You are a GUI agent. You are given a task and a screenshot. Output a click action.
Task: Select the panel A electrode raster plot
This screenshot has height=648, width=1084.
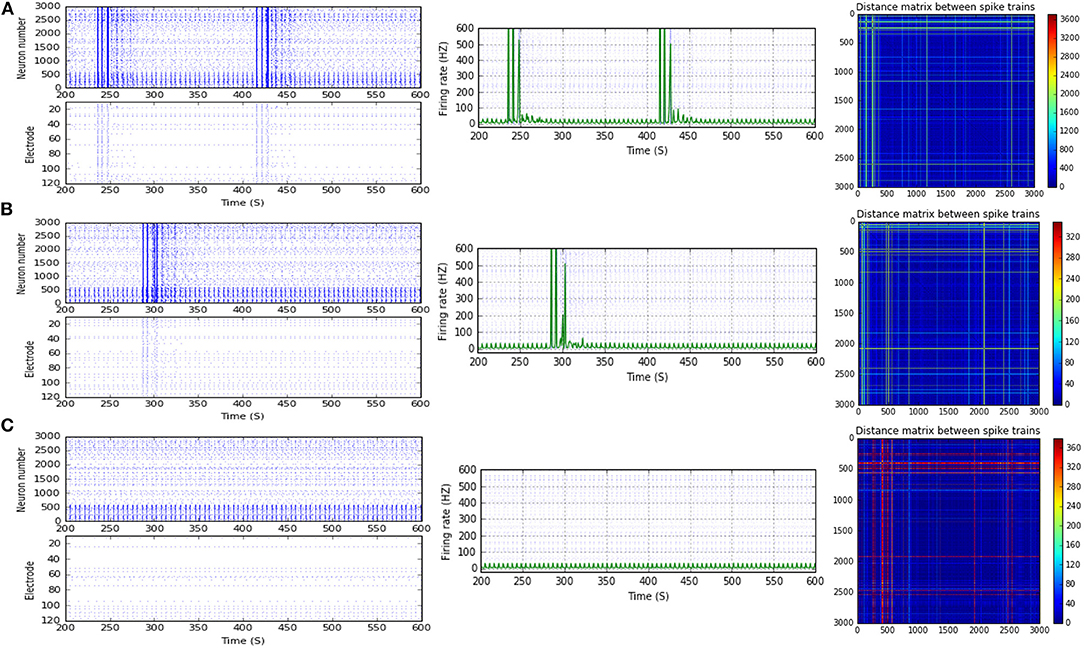243,143
